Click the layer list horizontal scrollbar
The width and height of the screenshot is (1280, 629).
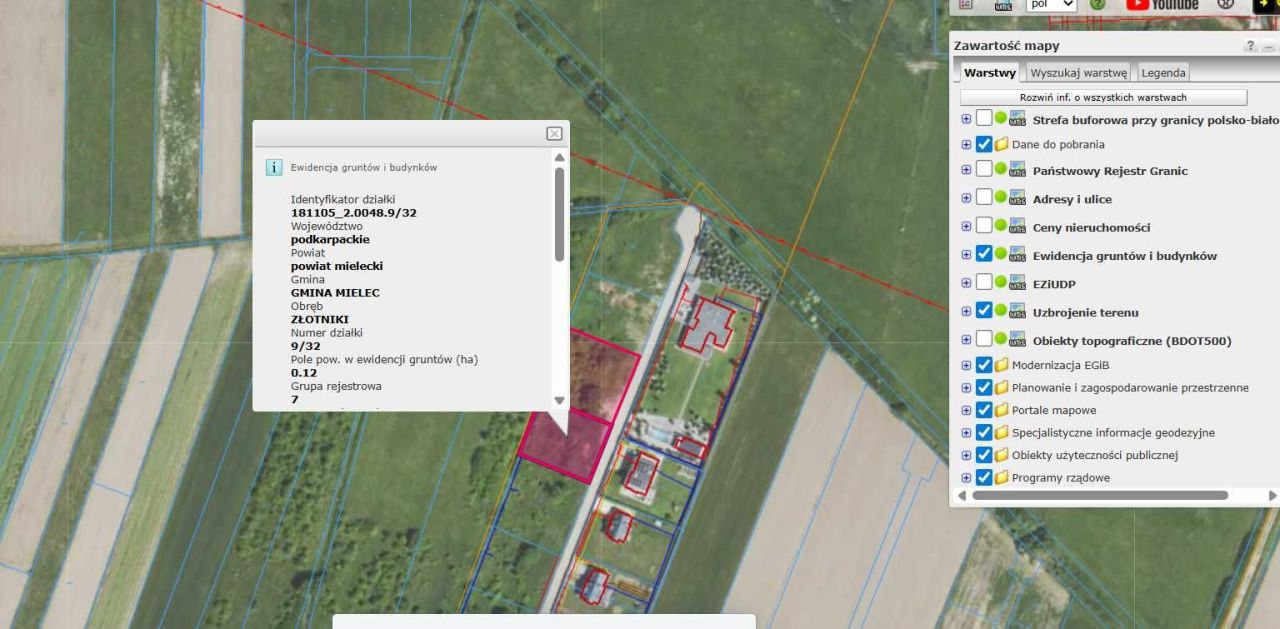click(x=1100, y=495)
